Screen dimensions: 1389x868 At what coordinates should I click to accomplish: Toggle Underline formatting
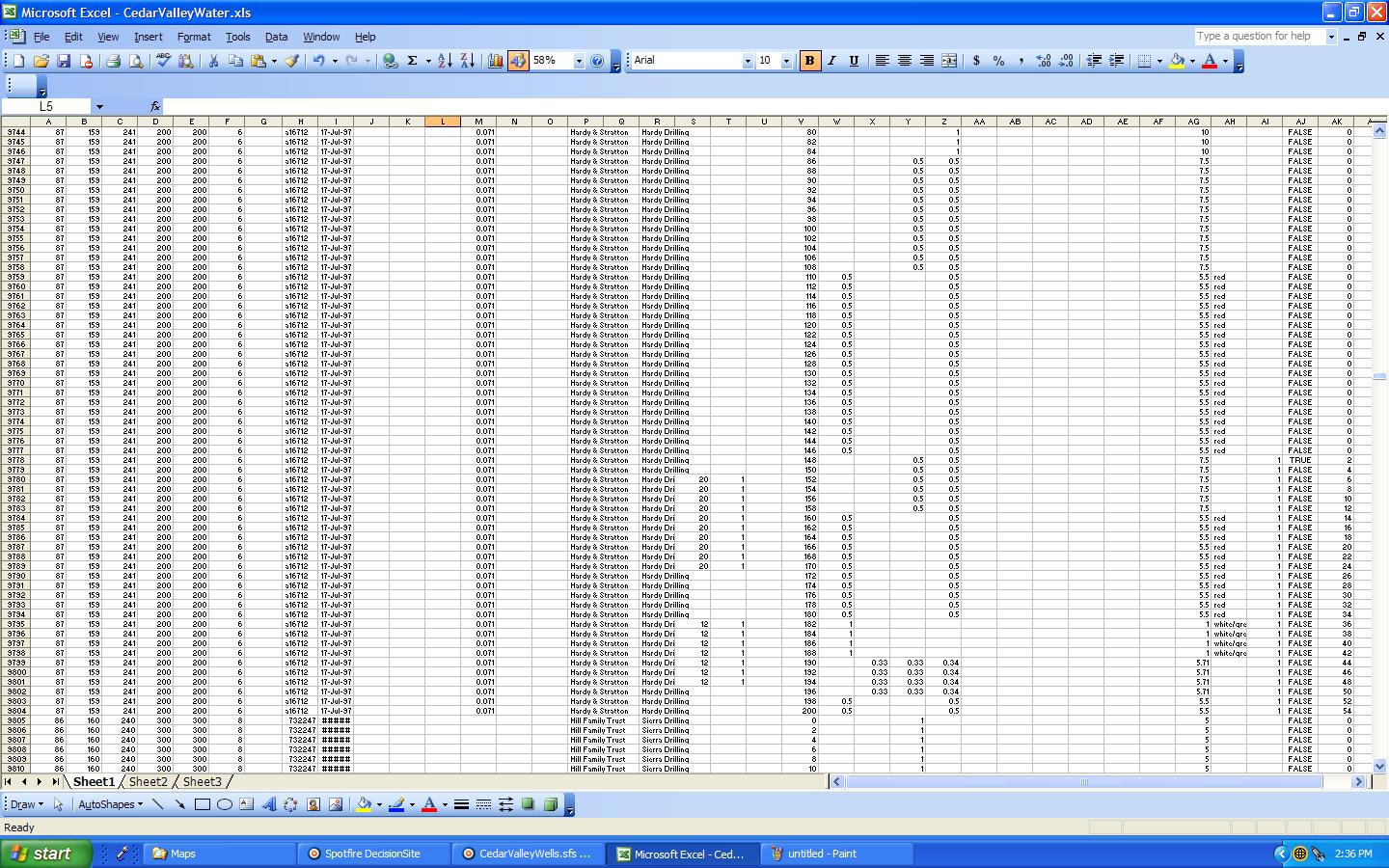[854, 61]
